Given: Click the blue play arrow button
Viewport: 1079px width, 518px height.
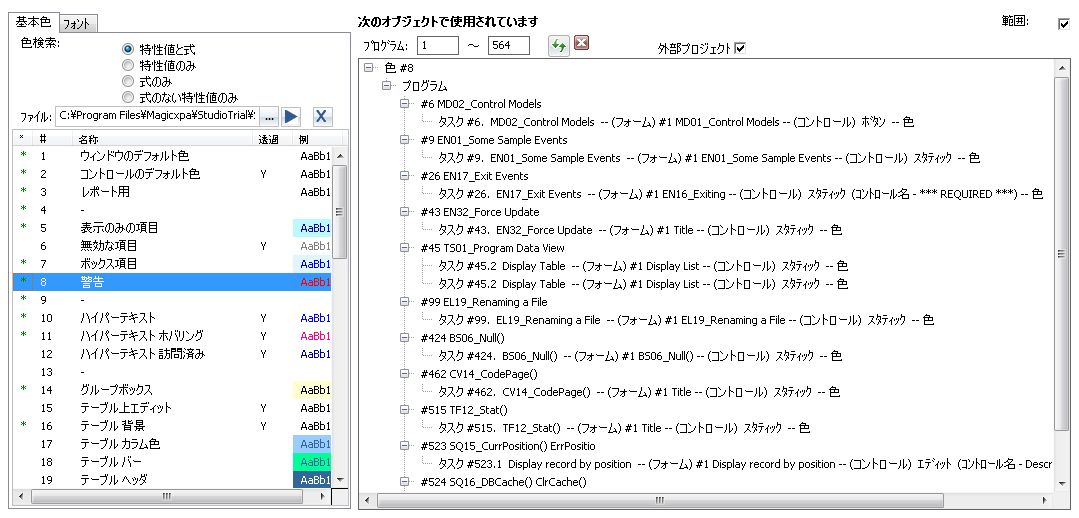Looking at the screenshot, I should 292,116.
